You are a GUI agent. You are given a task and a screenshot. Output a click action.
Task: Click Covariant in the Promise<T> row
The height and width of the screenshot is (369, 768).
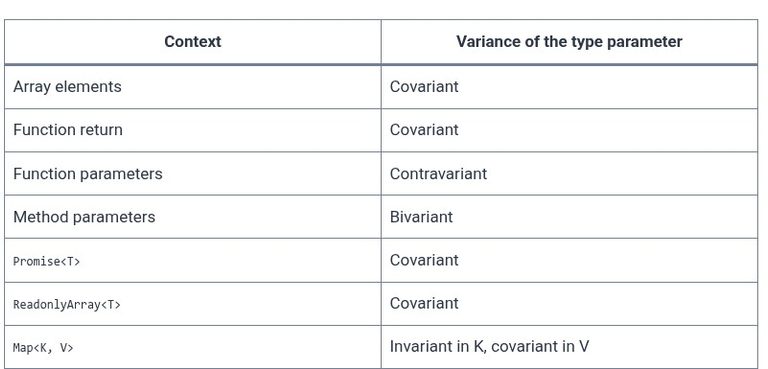(424, 260)
